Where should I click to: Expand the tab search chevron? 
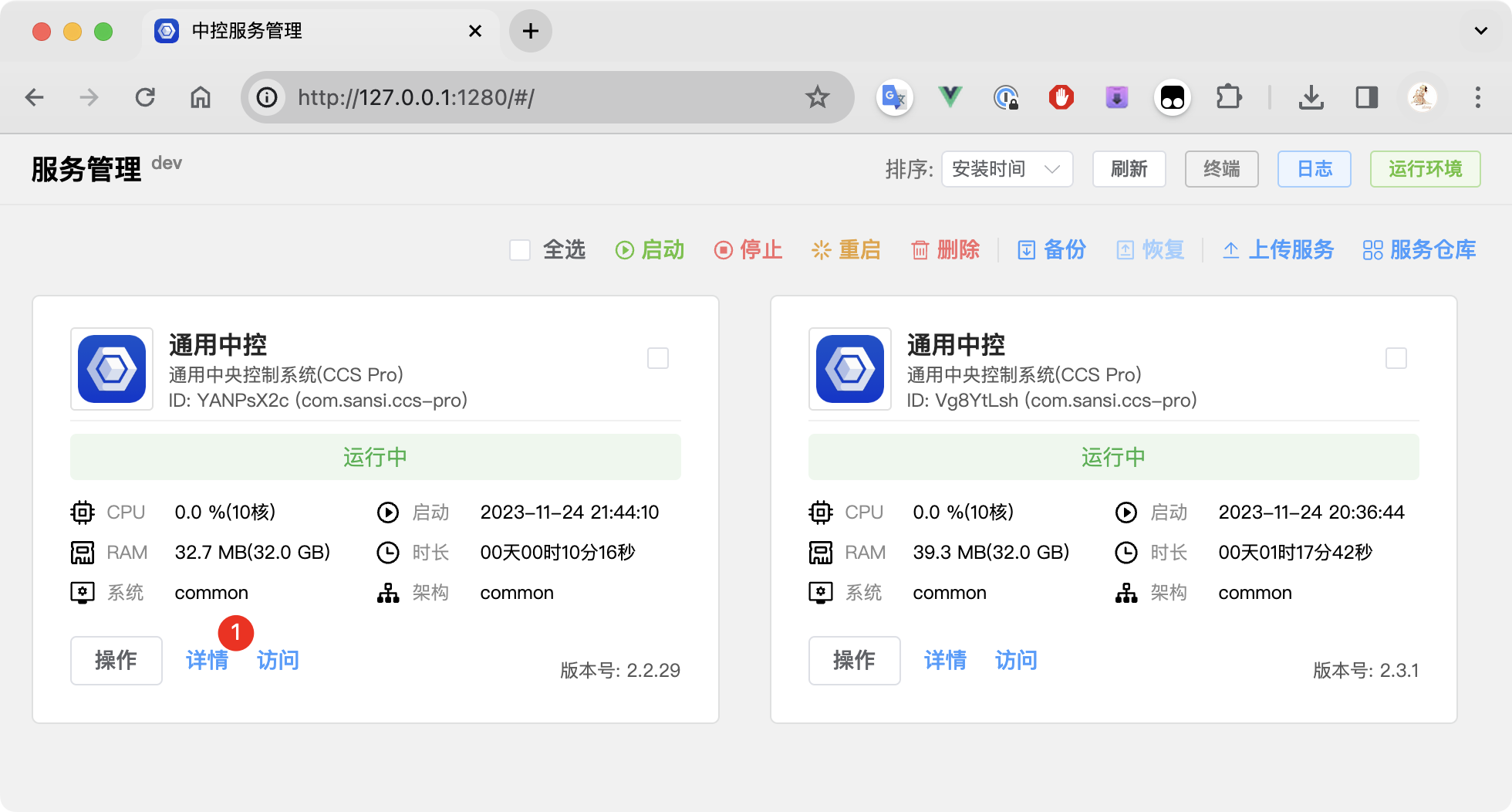1480,31
